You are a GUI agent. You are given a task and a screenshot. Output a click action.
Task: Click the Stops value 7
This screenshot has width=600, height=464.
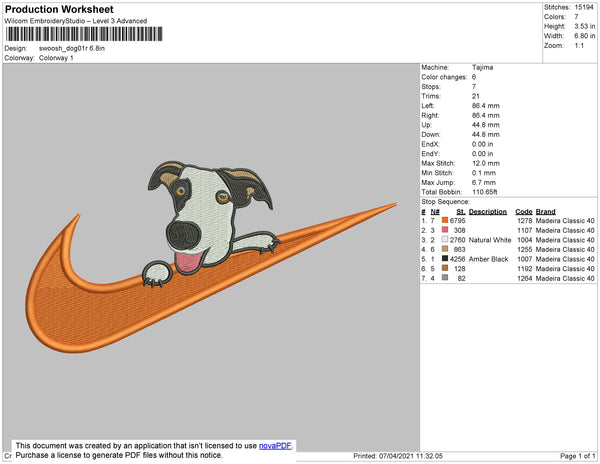[474, 86]
